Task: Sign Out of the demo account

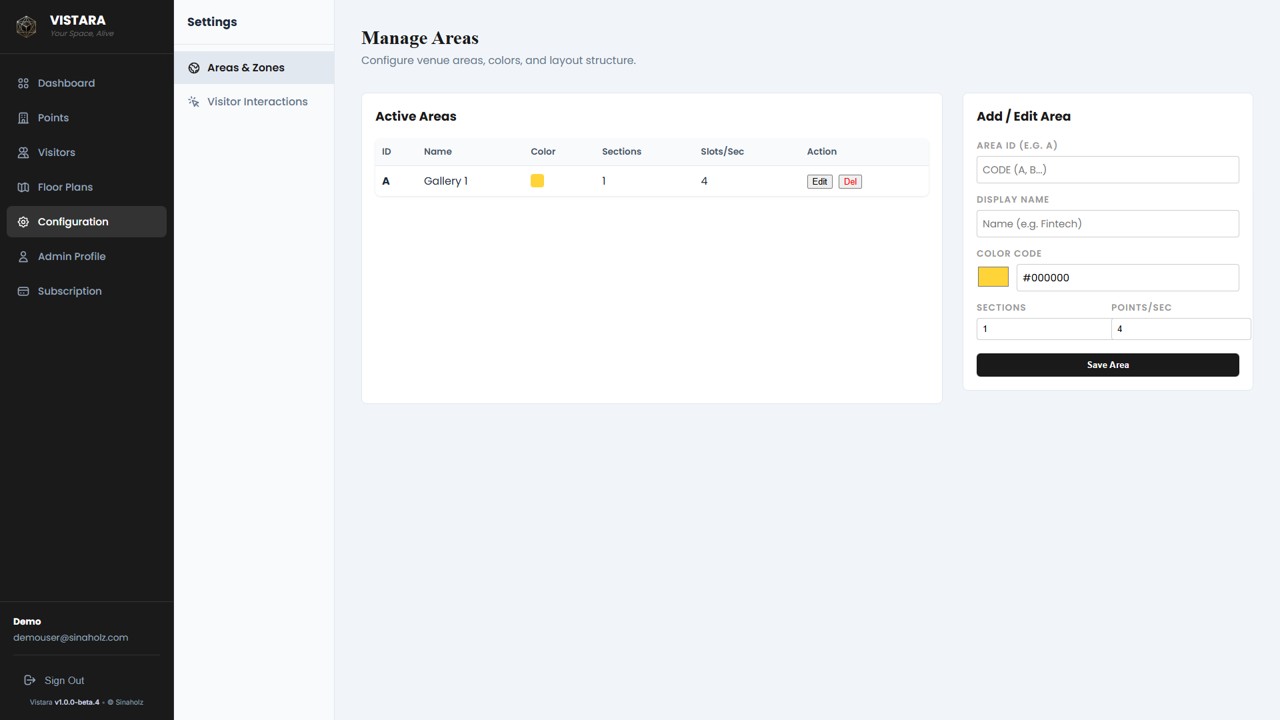Action: [x=64, y=680]
